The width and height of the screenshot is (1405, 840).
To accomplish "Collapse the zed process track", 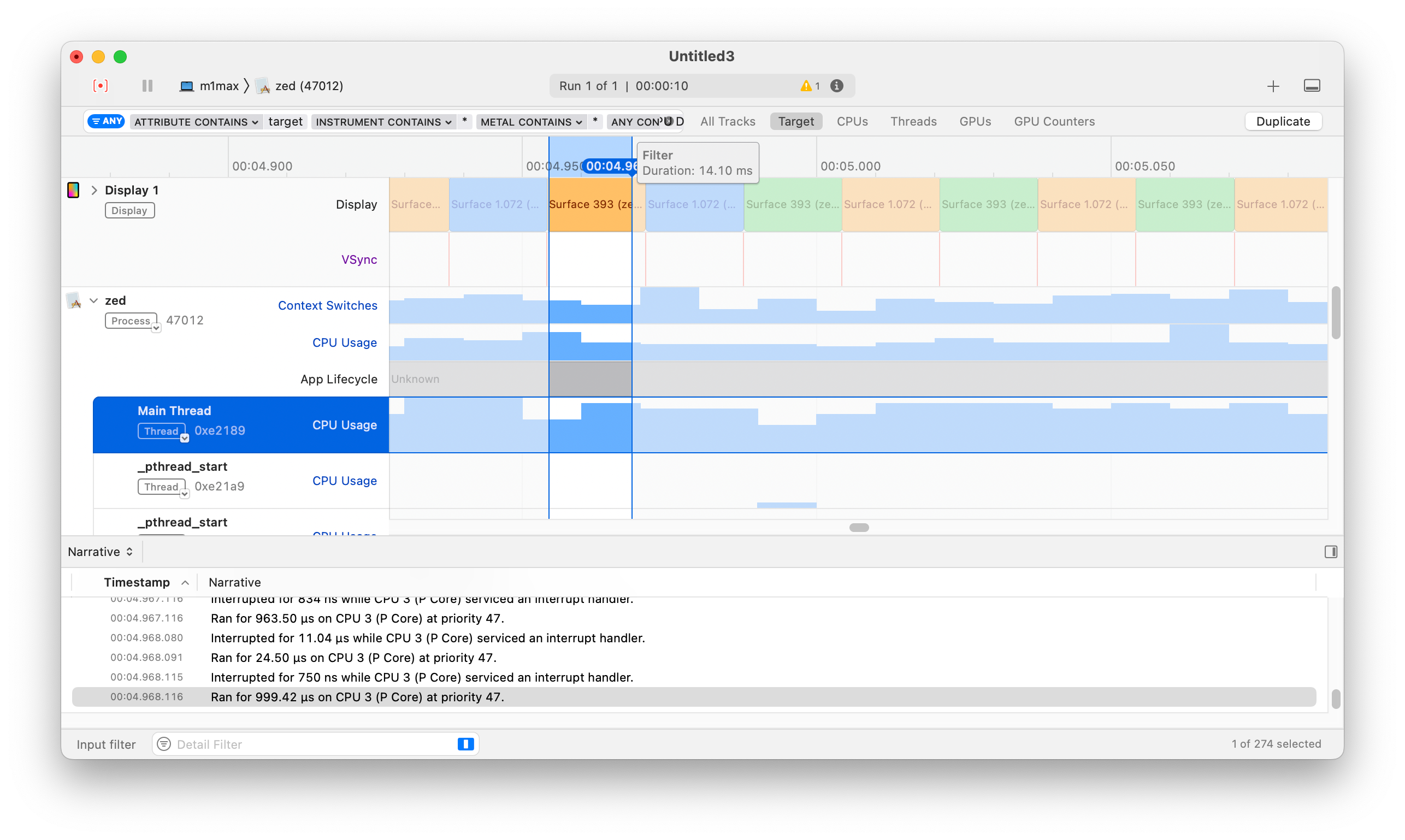I will coord(94,300).
